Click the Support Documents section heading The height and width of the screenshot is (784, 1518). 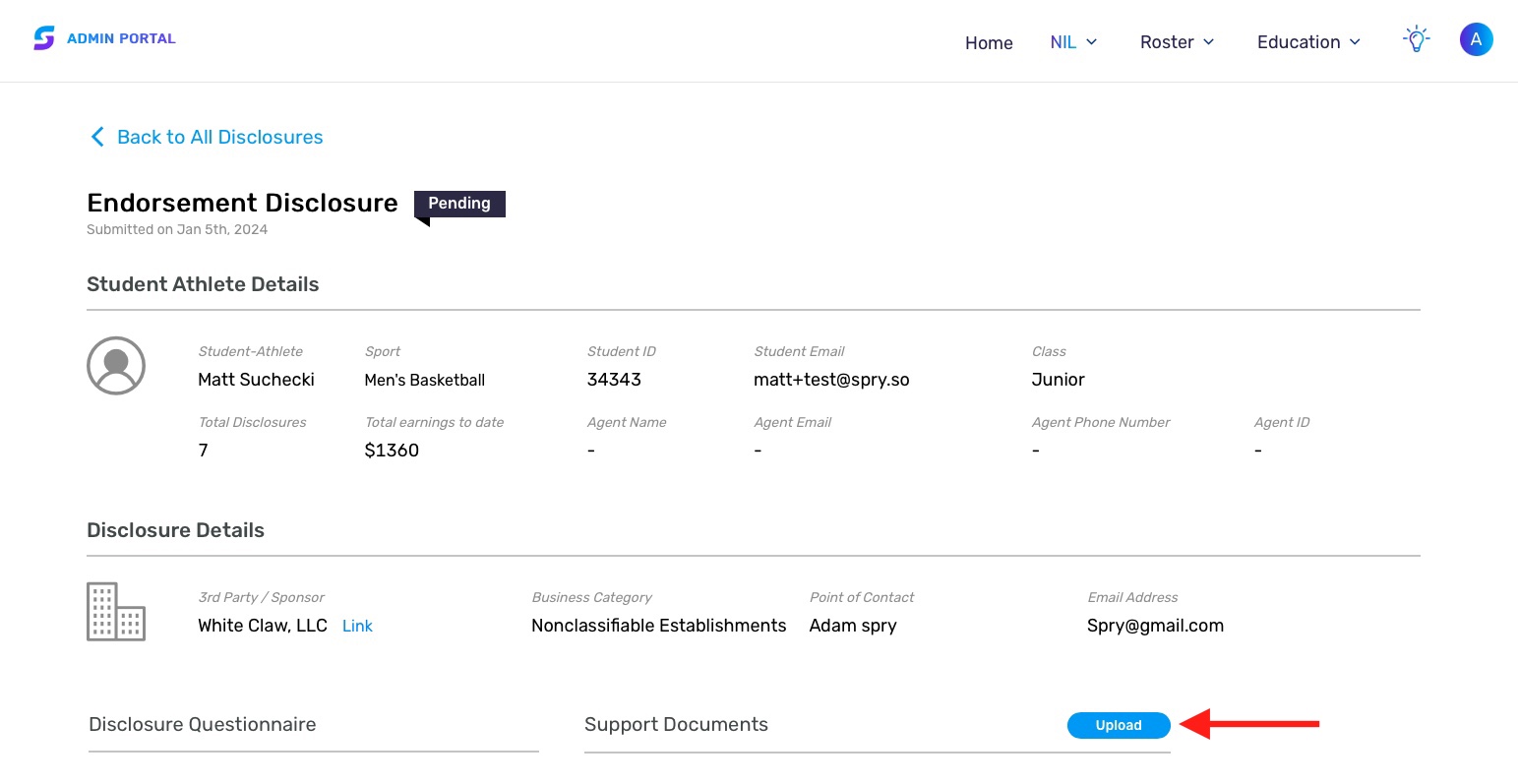[676, 724]
